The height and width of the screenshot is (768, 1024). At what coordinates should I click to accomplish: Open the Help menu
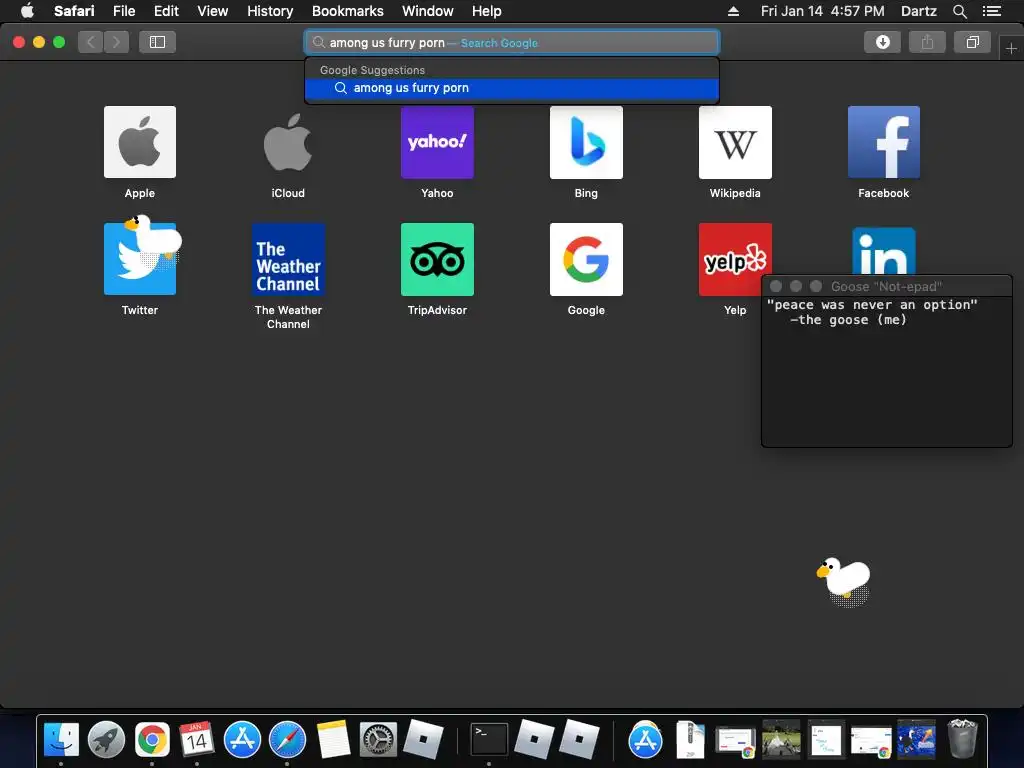click(487, 11)
